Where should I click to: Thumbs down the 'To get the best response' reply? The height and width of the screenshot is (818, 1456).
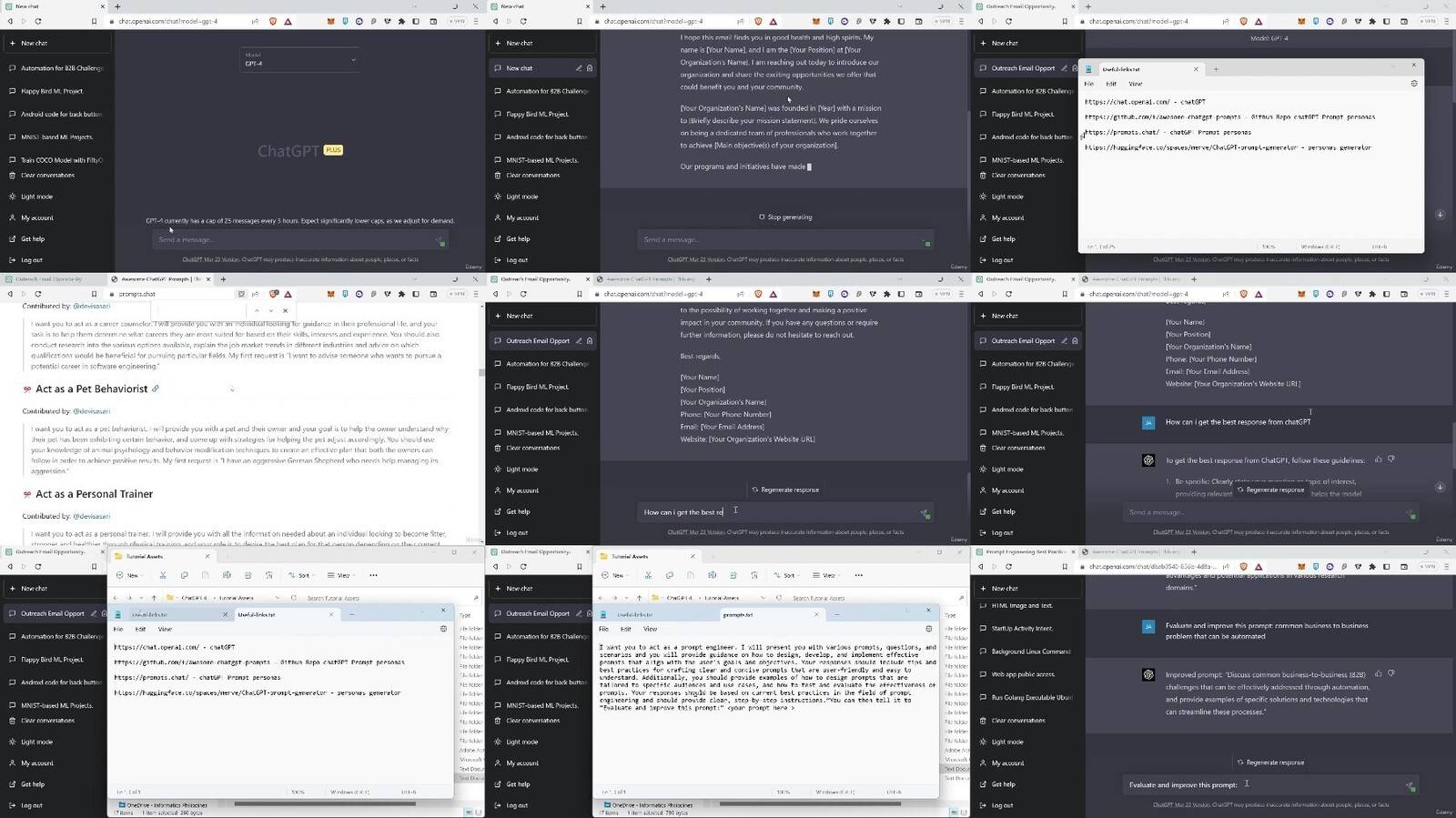coord(1390,459)
